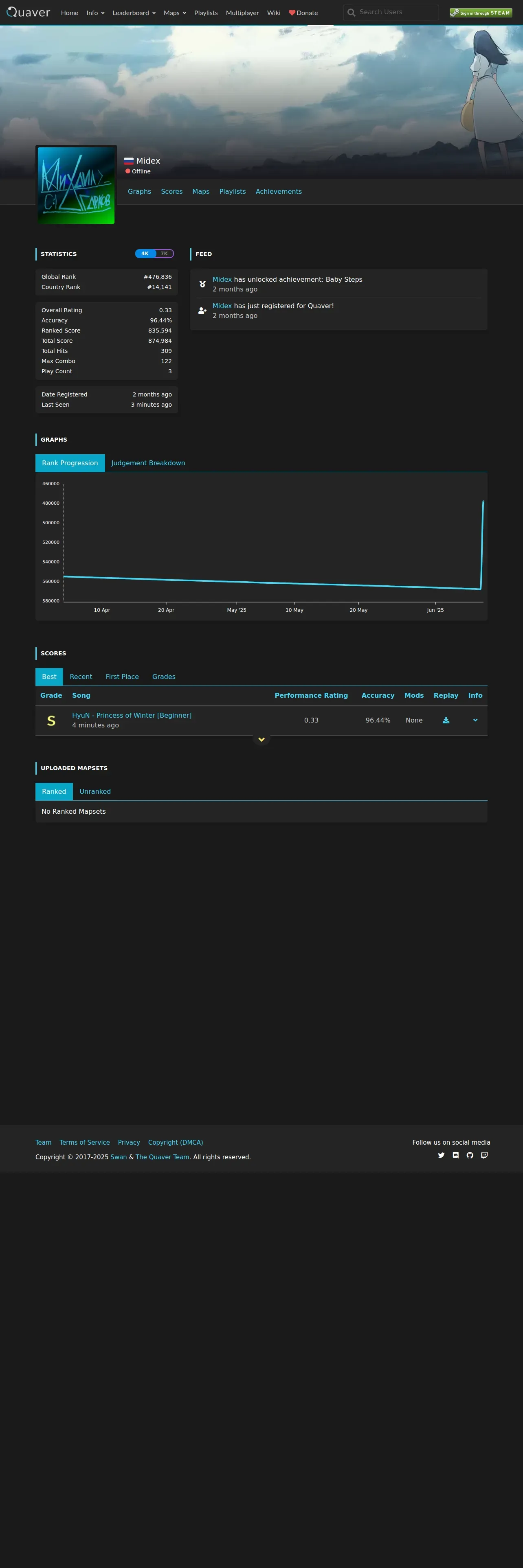Select the Best scores tab
The image size is (523, 1568).
tap(49, 677)
